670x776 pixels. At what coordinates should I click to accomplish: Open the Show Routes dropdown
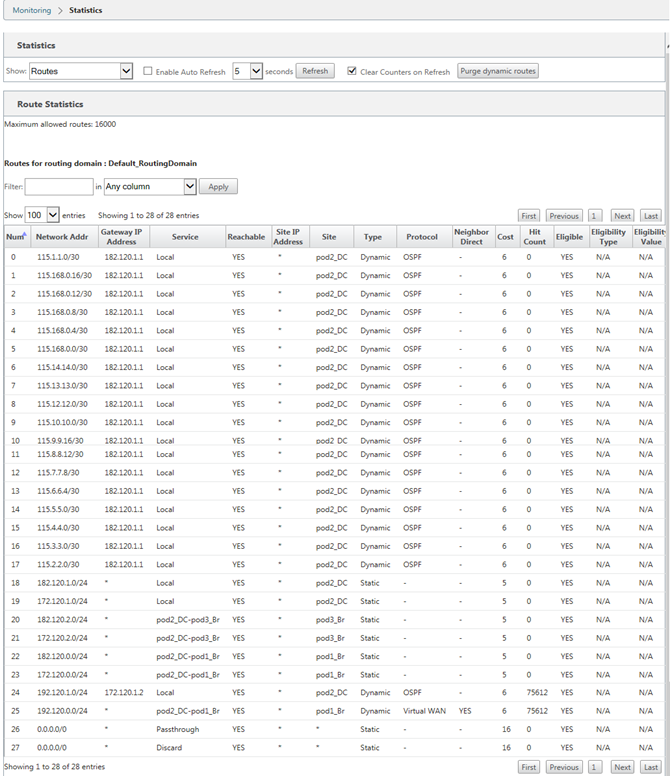point(81,71)
